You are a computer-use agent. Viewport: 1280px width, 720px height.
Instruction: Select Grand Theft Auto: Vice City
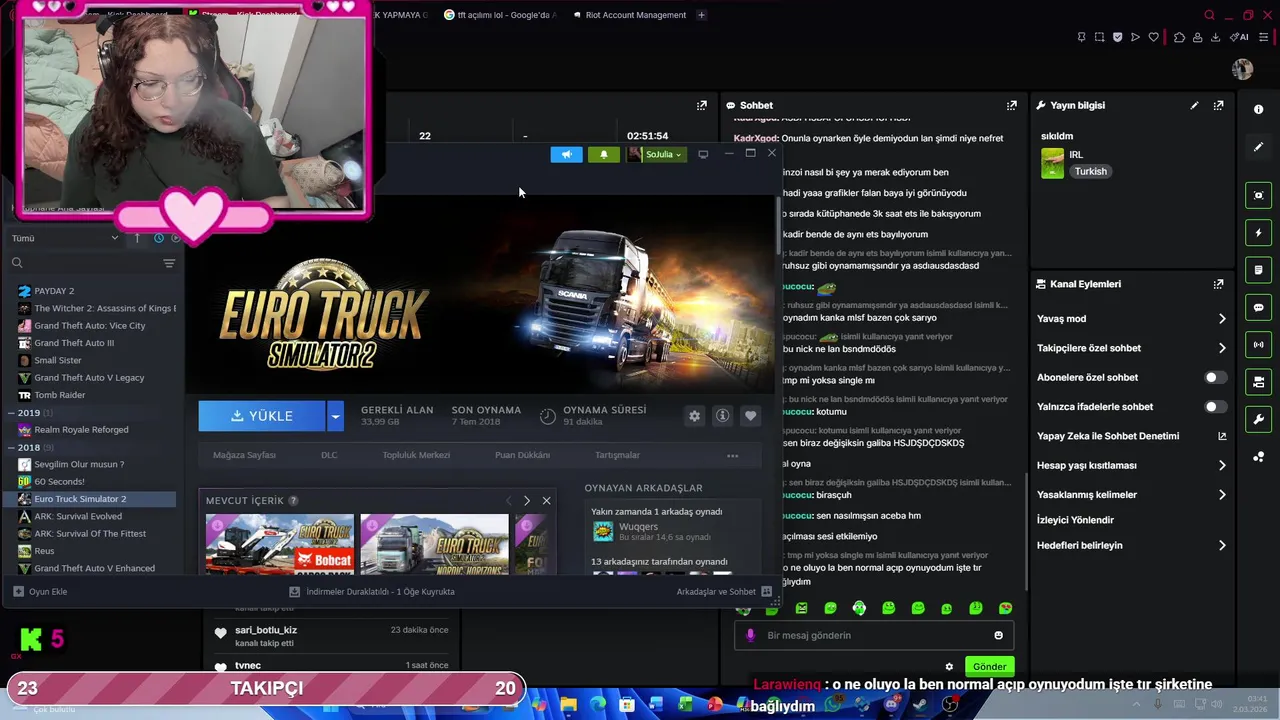click(90, 326)
